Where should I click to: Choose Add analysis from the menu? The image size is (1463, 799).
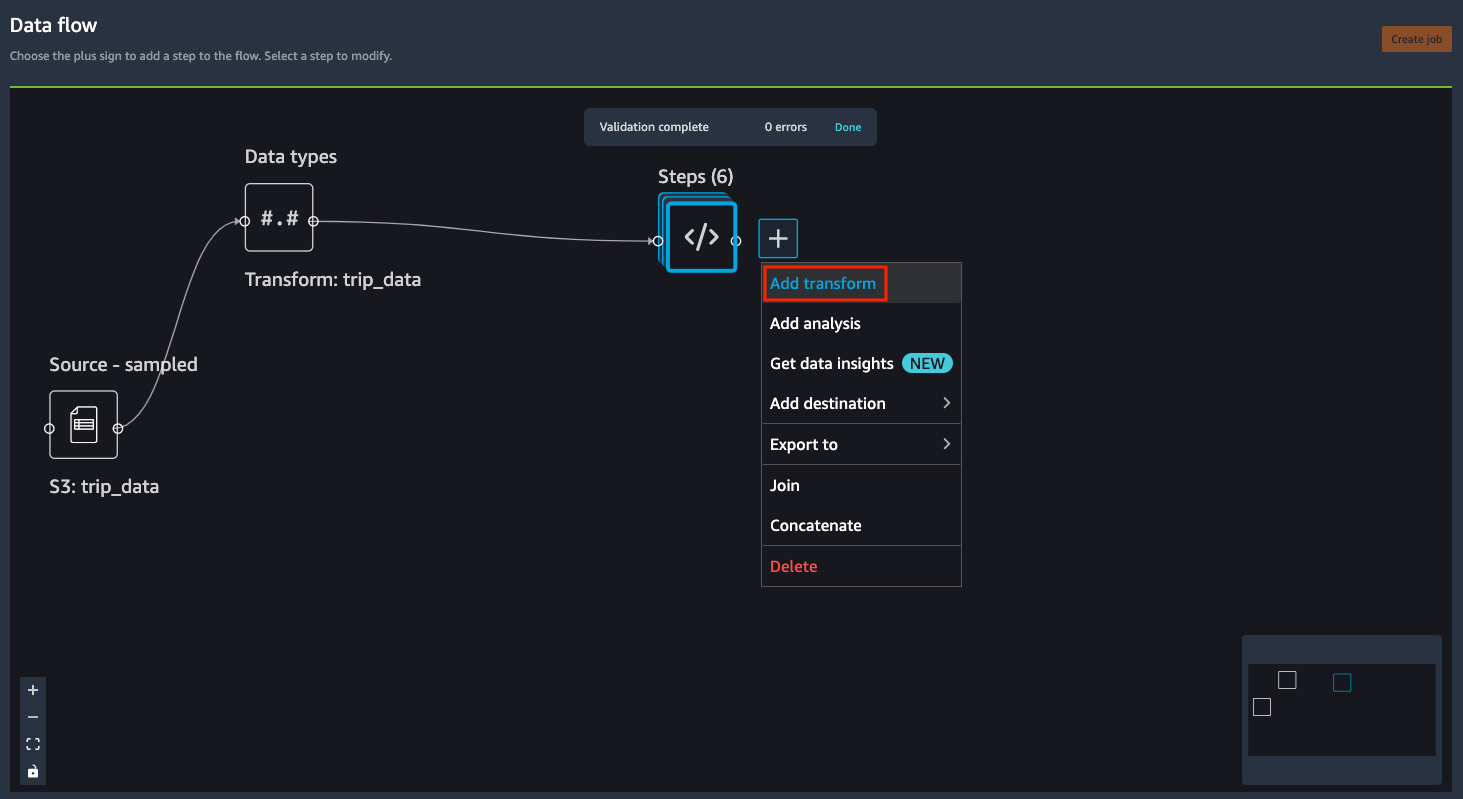[x=861, y=323]
